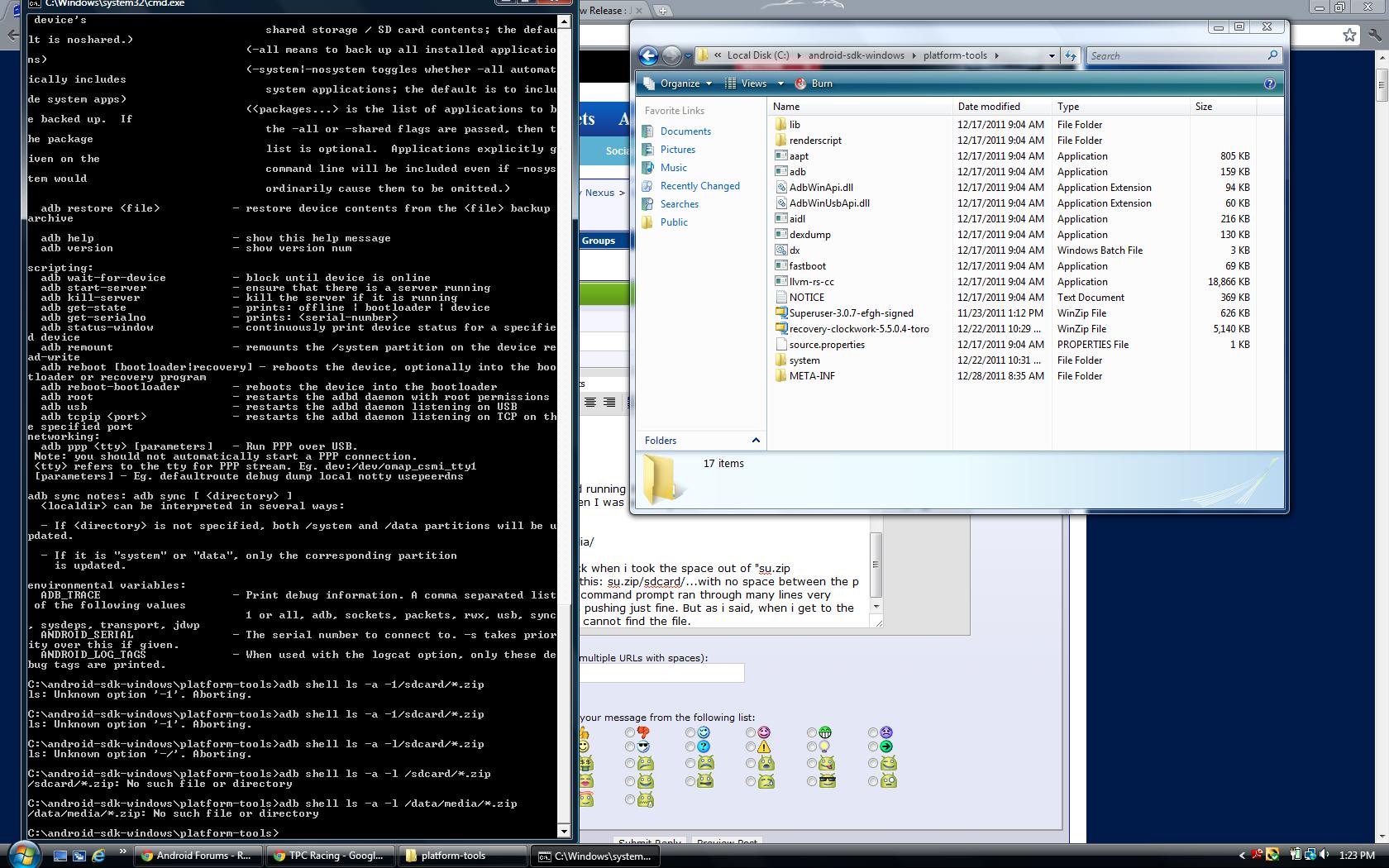1389x868 pixels.
Task: Expand the Folders pane
Action: click(755, 441)
